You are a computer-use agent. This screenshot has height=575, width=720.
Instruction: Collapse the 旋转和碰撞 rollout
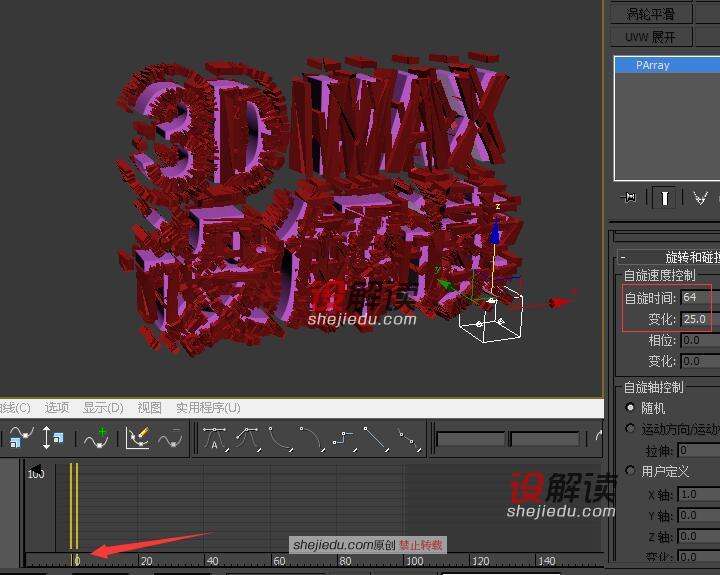click(x=669, y=257)
